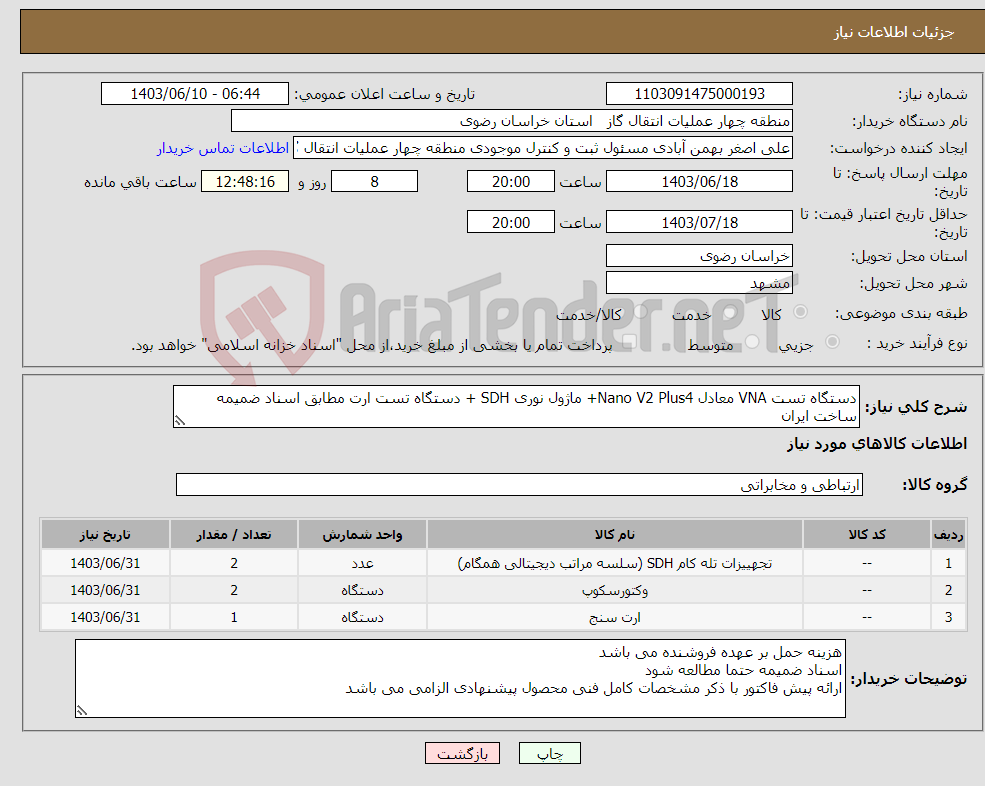Click the response deadline date 1403/06/18
Image resolution: width=985 pixels, height=786 pixels.
point(699,182)
